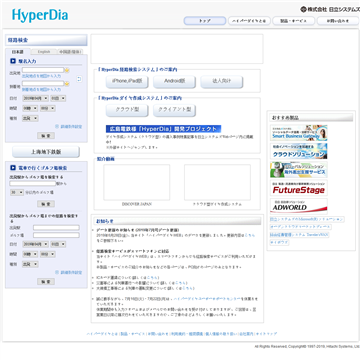The width and height of the screenshot is (360, 360).
Task: Open the 製品・サービス navigation tab
Action: coord(293,21)
